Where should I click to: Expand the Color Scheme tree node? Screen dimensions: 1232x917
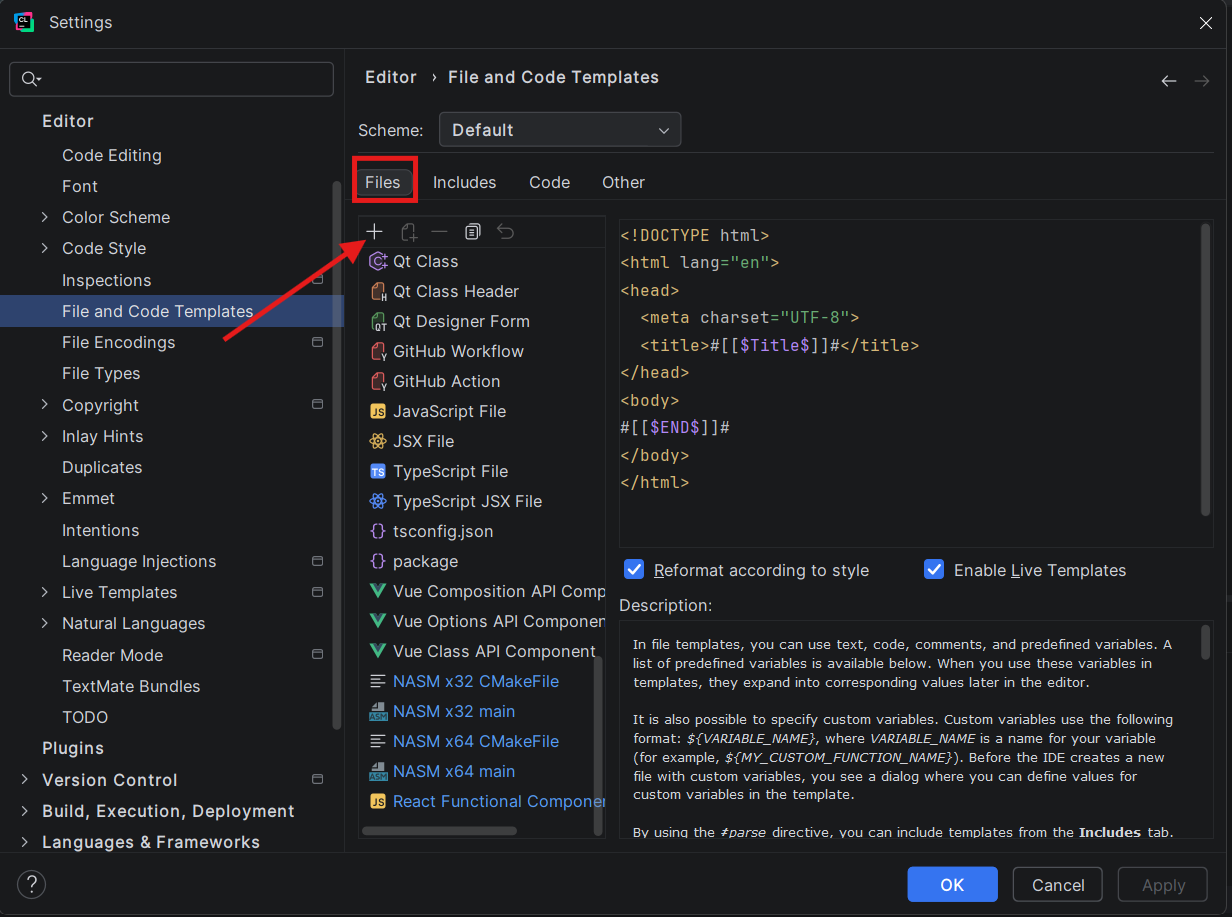click(44, 217)
